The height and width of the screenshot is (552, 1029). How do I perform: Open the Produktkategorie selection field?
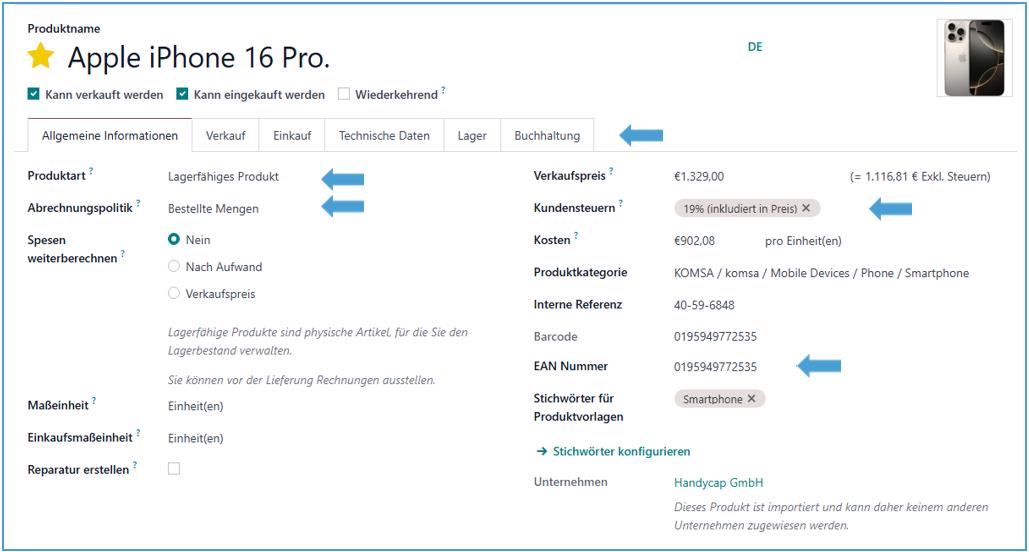tap(821, 273)
